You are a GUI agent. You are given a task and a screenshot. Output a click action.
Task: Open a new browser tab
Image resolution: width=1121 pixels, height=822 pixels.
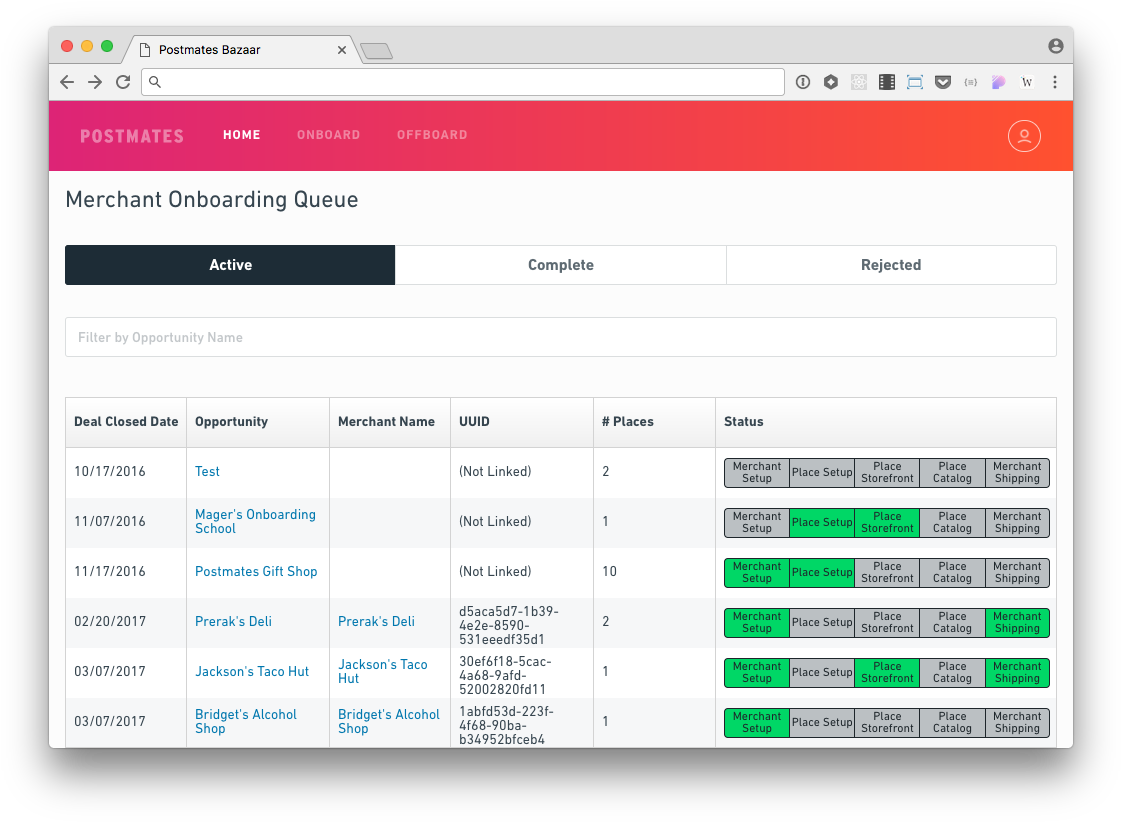[x=377, y=51]
